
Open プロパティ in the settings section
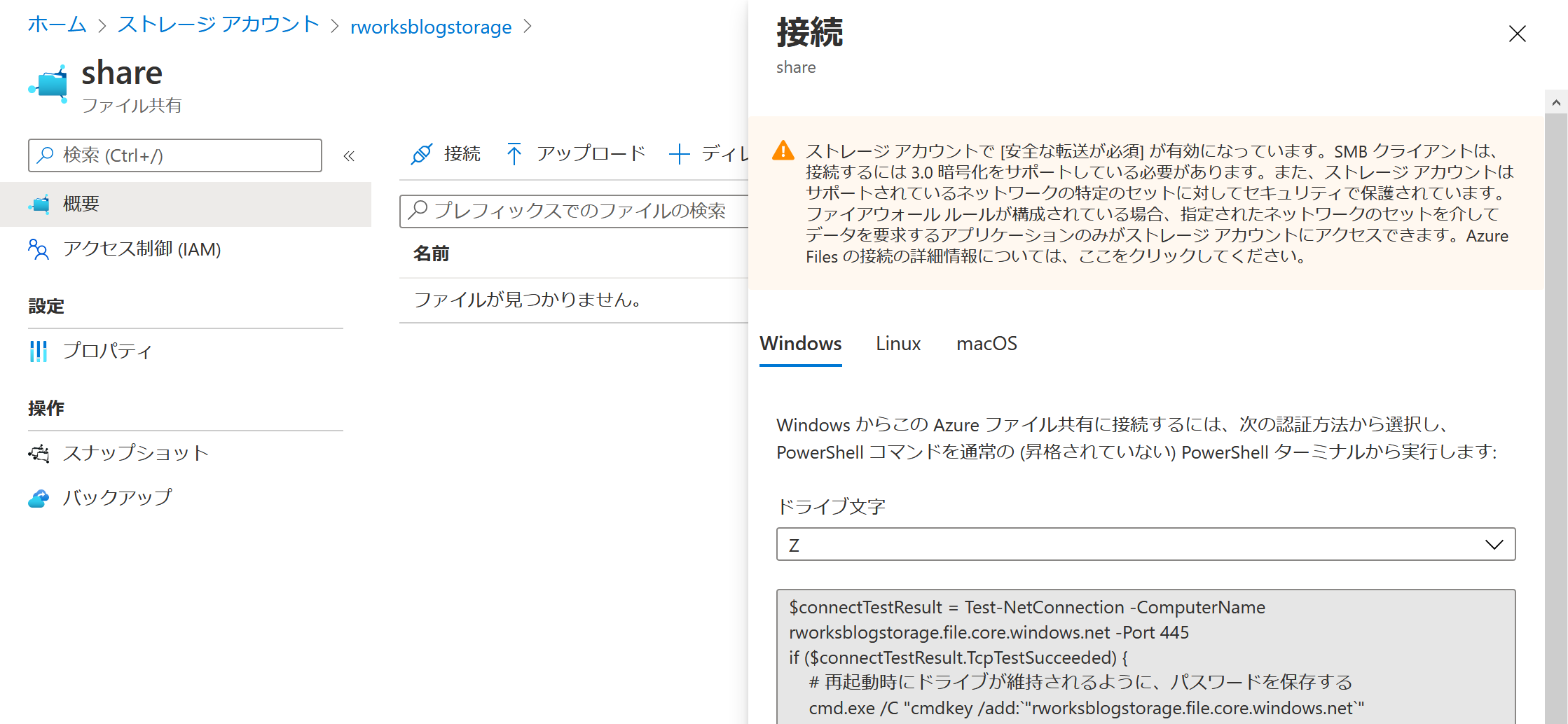(186, 351)
